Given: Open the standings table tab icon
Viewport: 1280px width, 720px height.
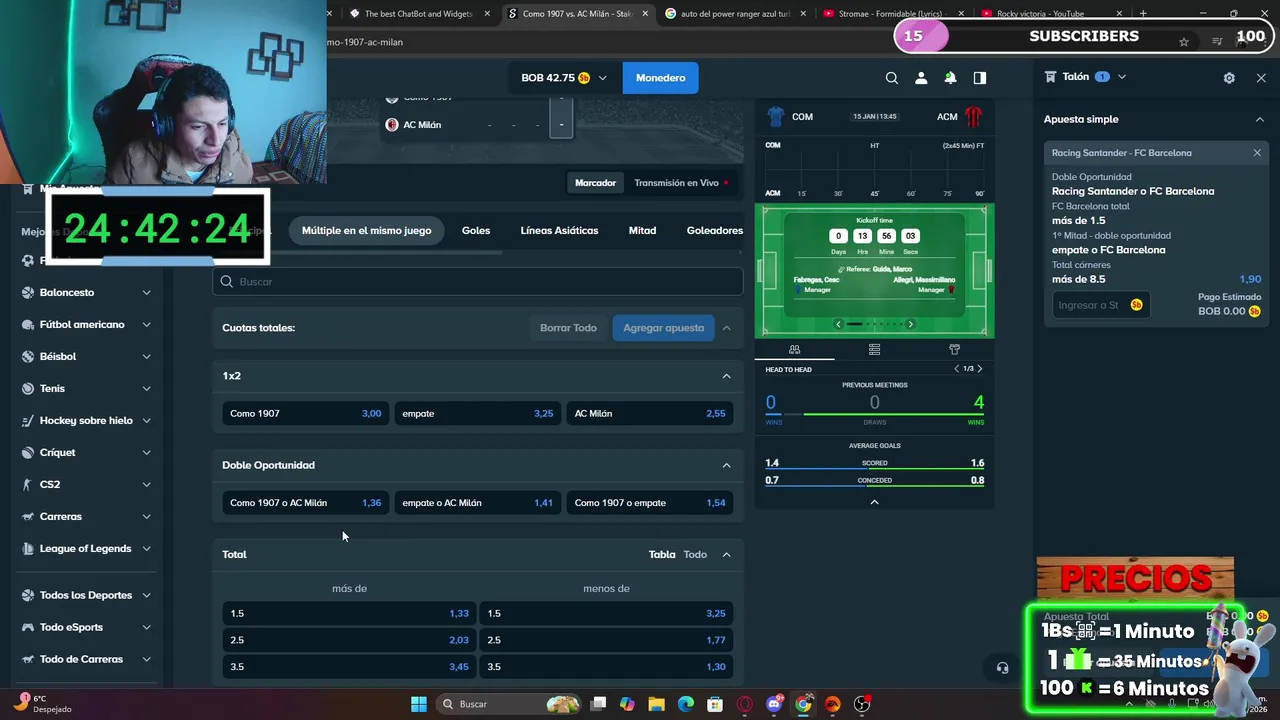Looking at the screenshot, I should [874, 349].
